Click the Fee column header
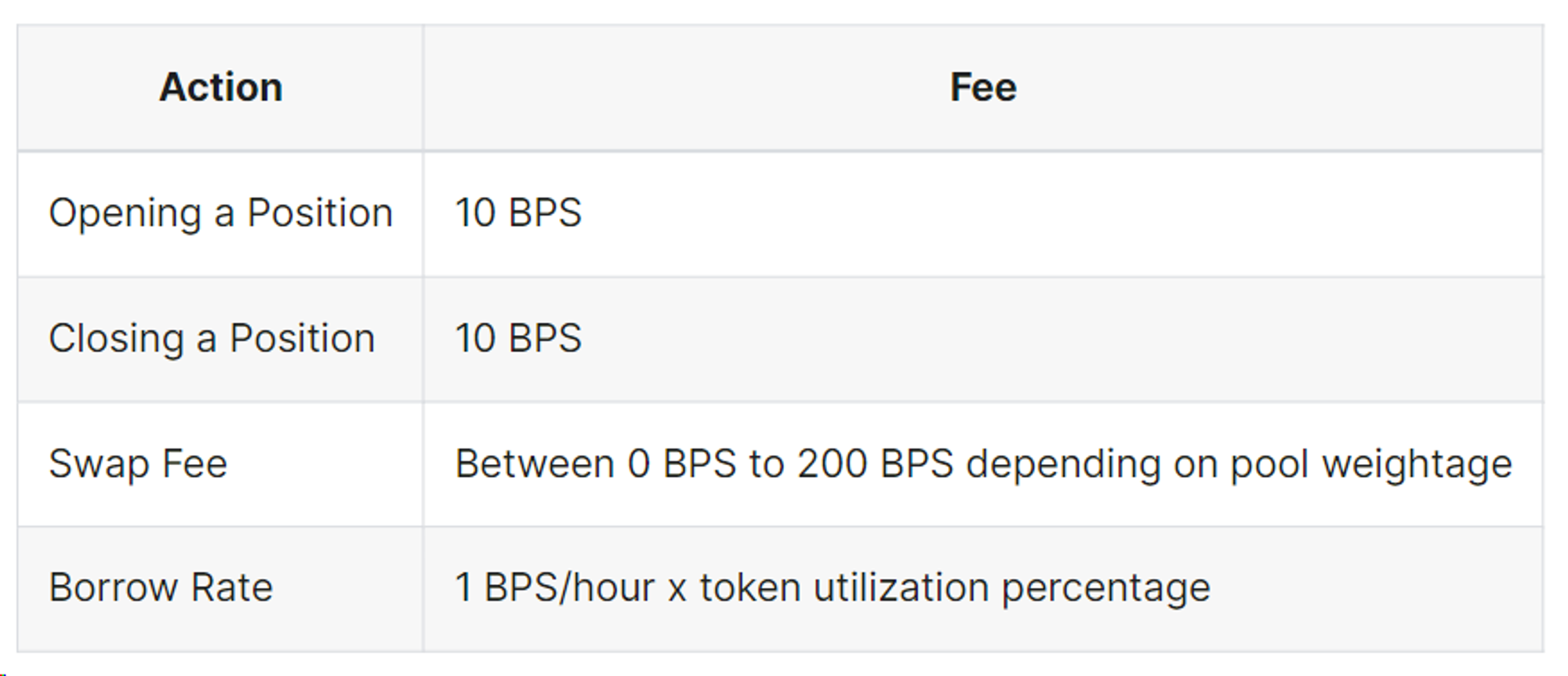1568x676 pixels. click(x=982, y=87)
